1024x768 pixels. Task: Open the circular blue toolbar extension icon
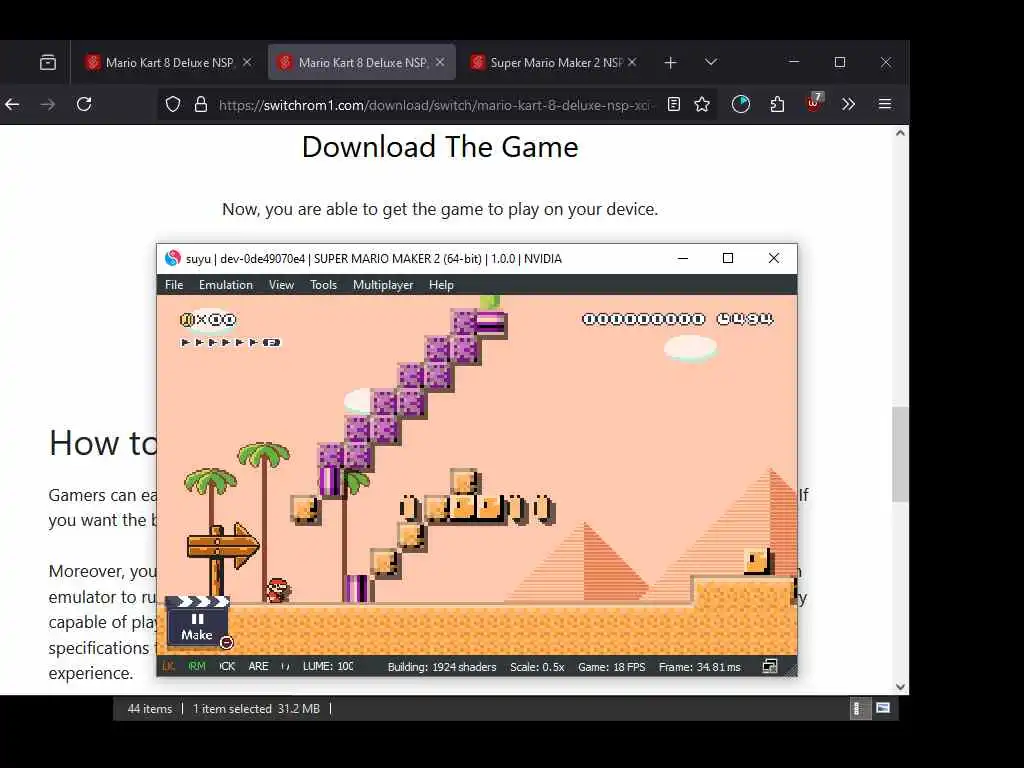point(741,104)
